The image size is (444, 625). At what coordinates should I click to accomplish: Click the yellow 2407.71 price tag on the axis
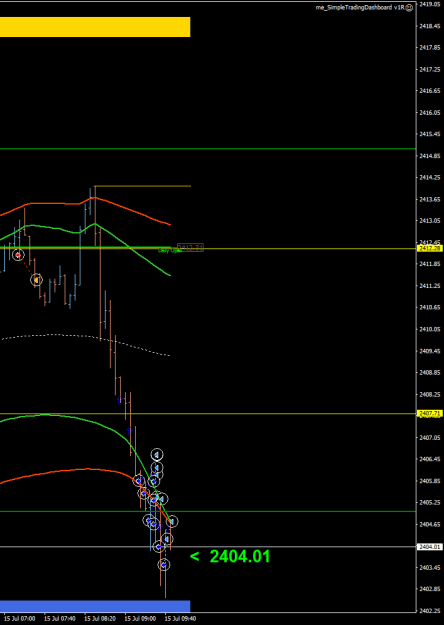point(430,414)
